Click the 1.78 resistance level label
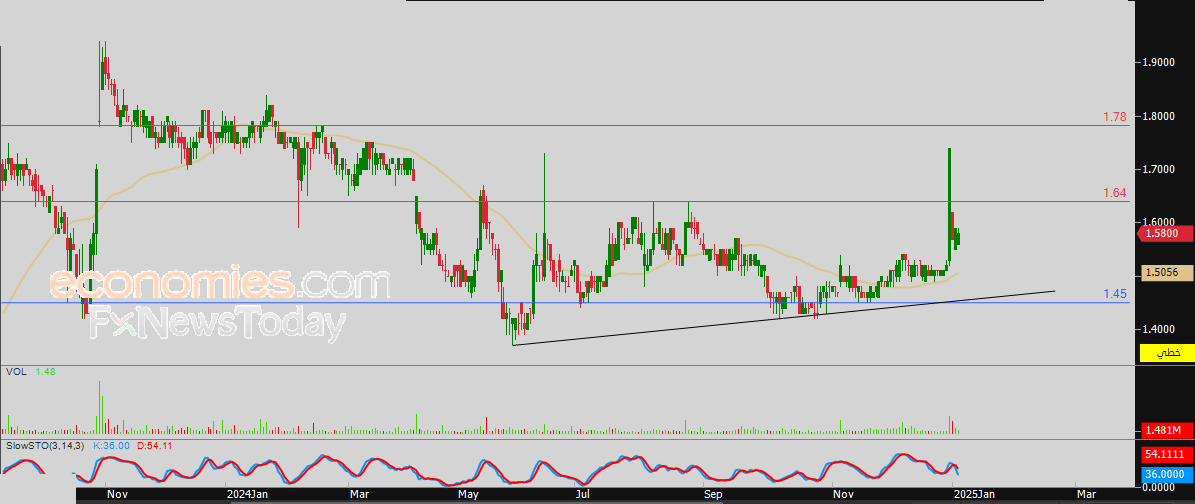Viewport: 1195px width, 504px height. (1115, 117)
